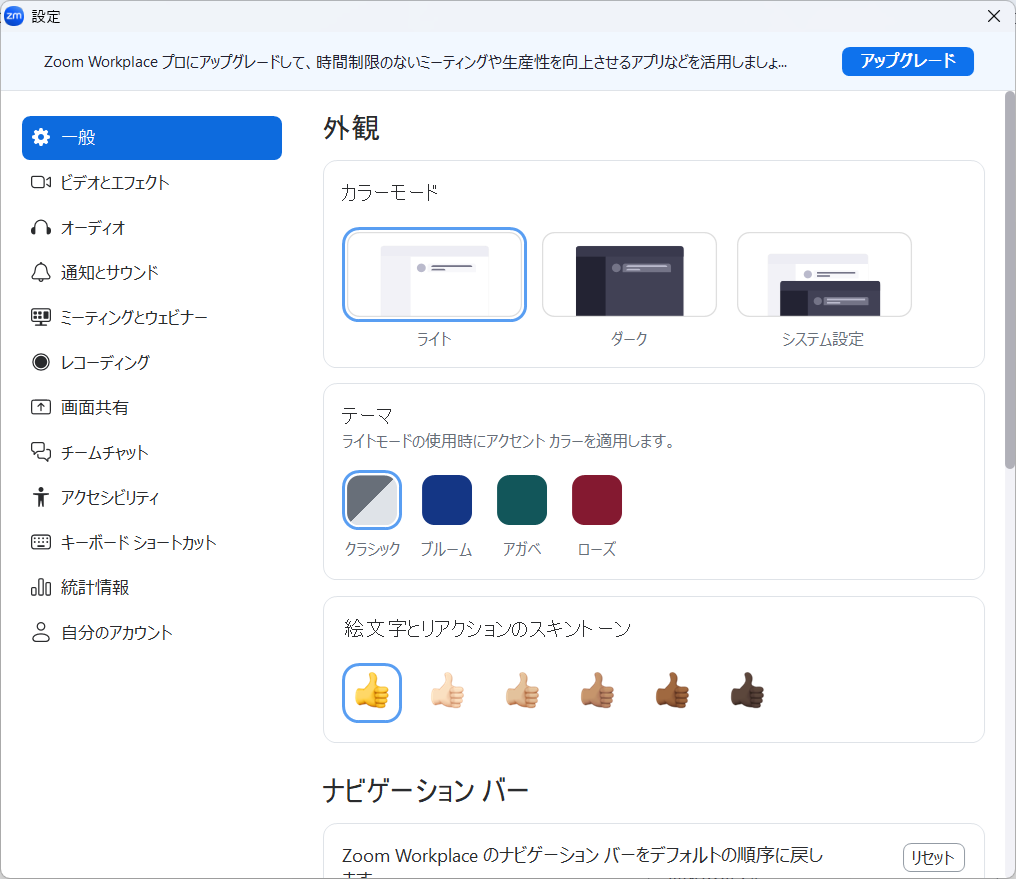Choose the medium-dark thumbs-up skin tone
The width and height of the screenshot is (1016, 879).
[673, 691]
